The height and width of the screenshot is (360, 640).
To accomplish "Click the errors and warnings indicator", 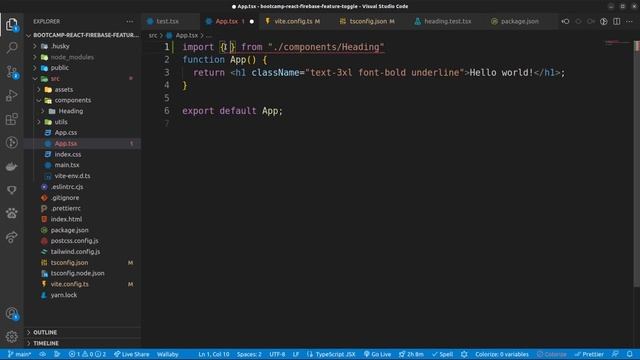I will point(87,354).
